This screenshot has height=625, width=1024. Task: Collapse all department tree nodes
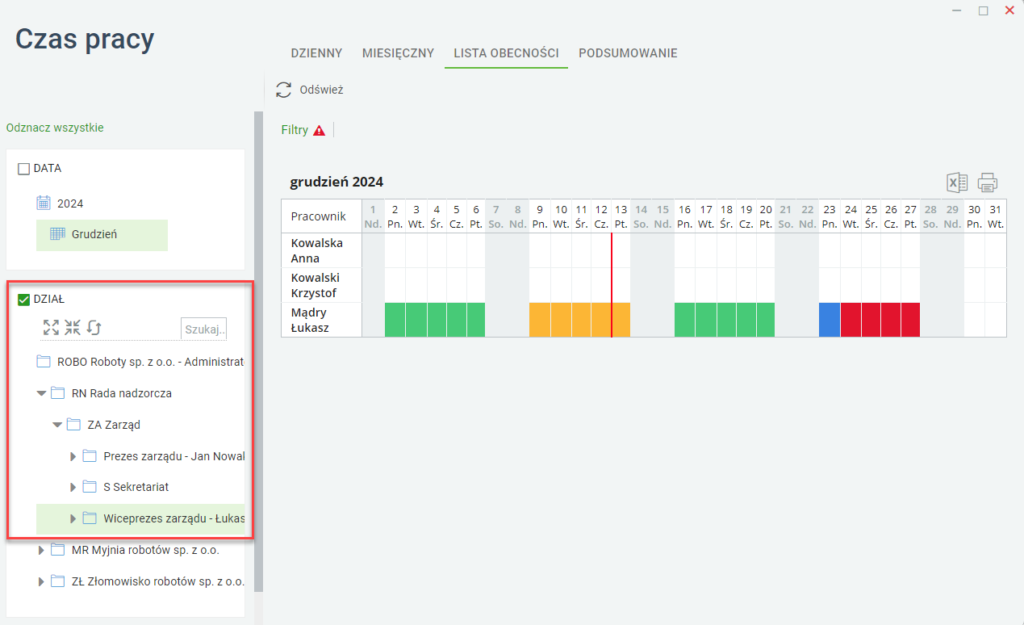72,327
